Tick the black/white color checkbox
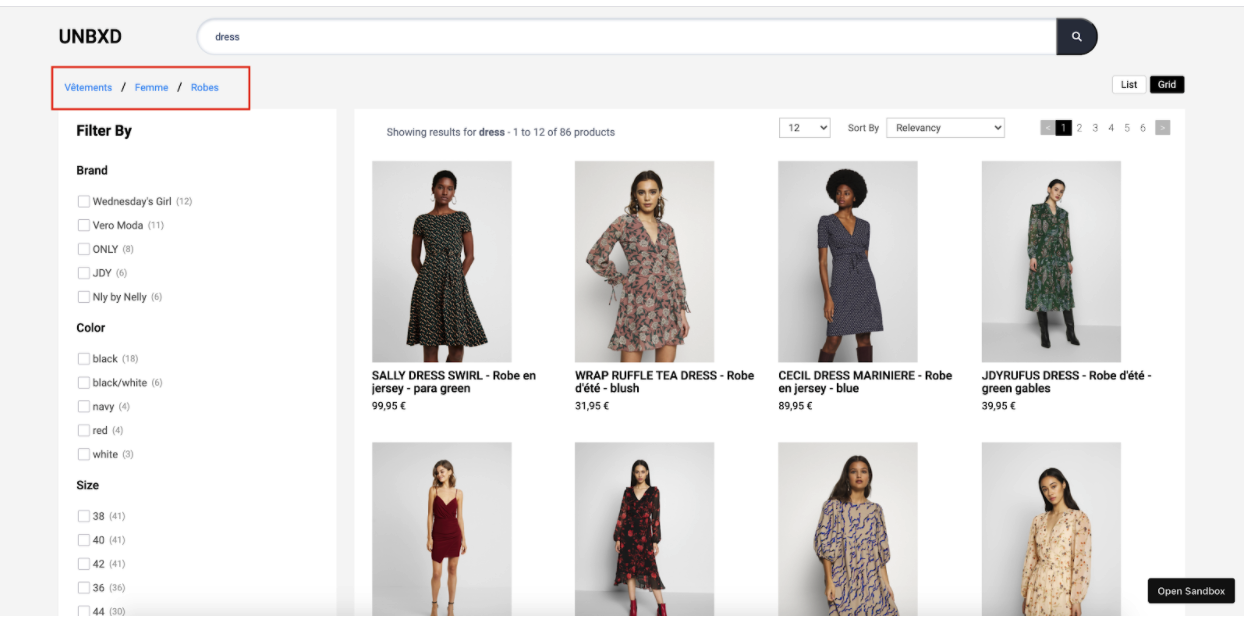The height and width of the screenshot is (622, 1248). tap(84, 382)
